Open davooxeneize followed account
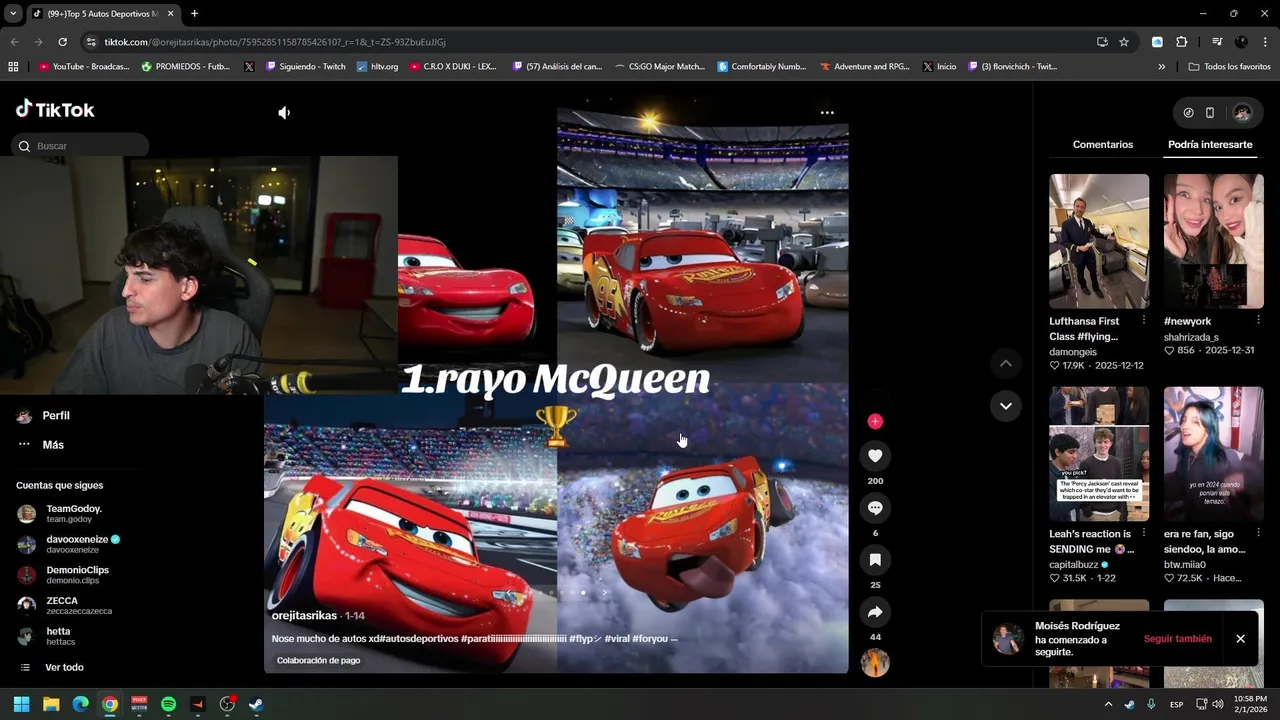 pos(70,545)
